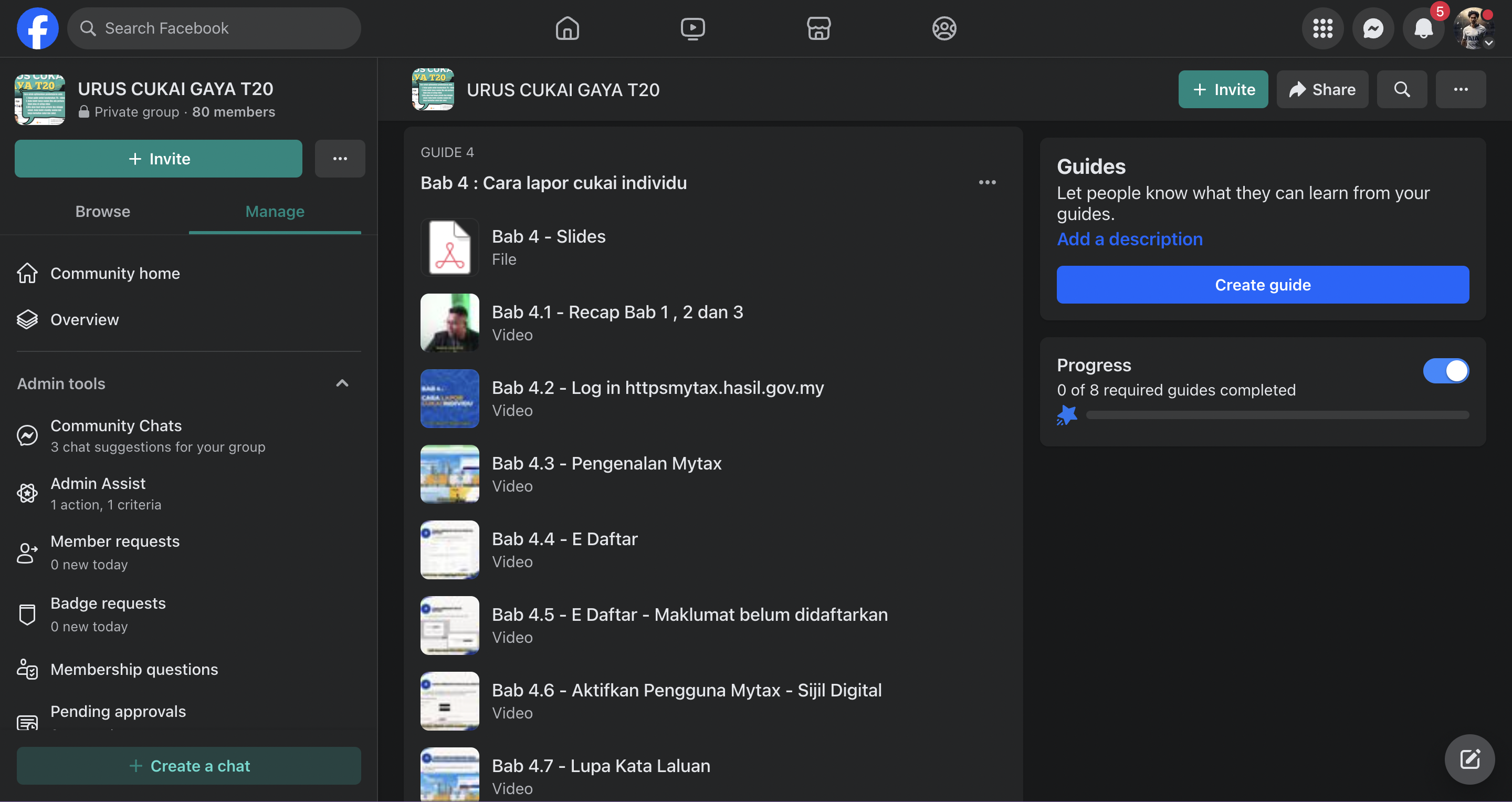Click the group search magnifier button
Image resolution: width=1512 pixels, height=802 pixels.
(x=1402, y=89)
